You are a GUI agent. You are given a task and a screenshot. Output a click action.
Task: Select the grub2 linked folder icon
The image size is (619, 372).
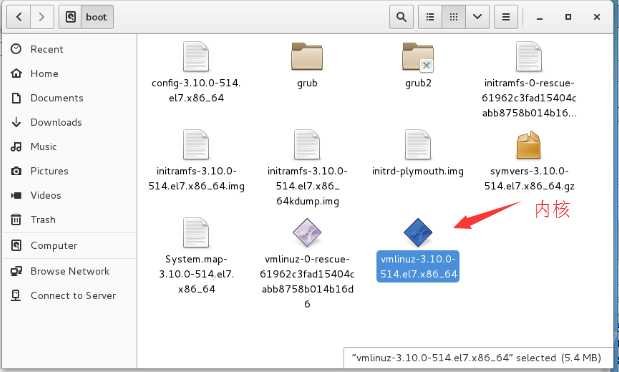tap(418, 57)
